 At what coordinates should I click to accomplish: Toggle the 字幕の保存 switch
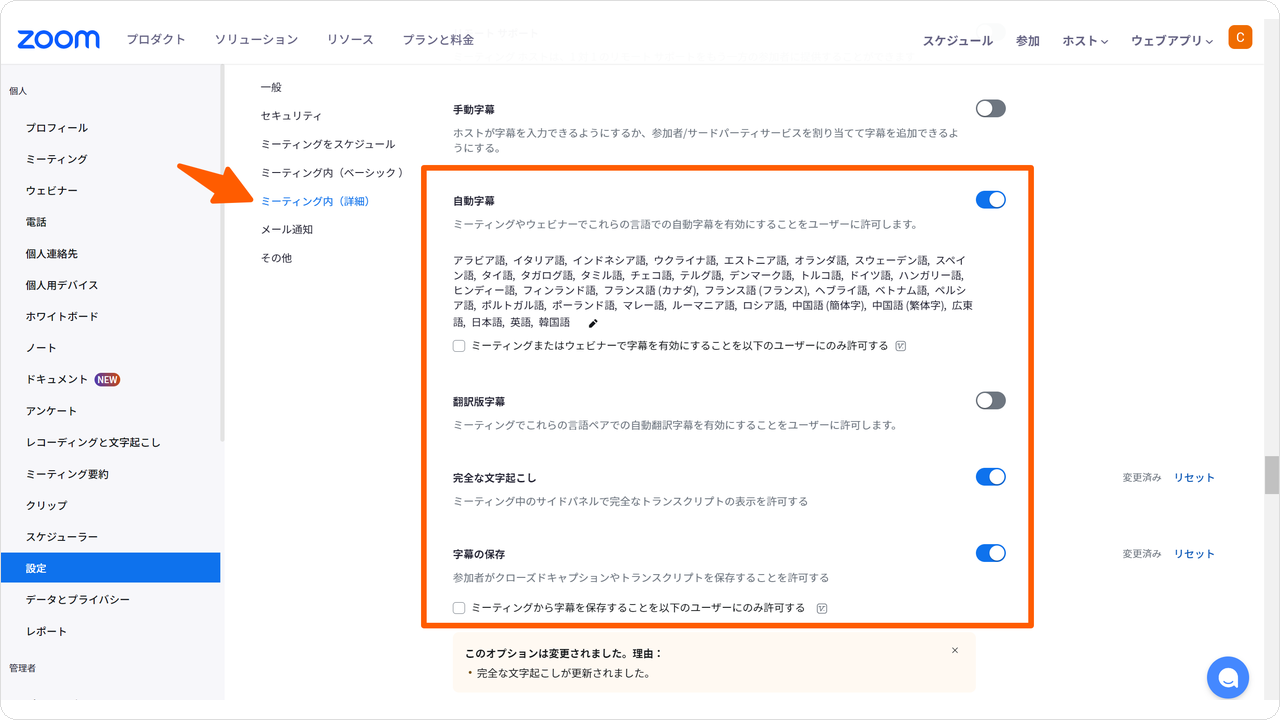point(991,553)
